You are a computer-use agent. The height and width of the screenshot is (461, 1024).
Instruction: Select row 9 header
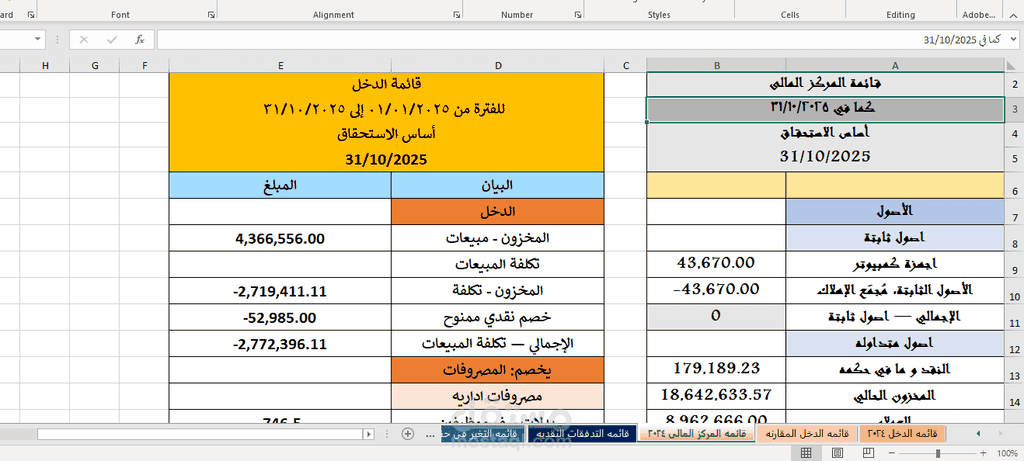(1014, 264)
